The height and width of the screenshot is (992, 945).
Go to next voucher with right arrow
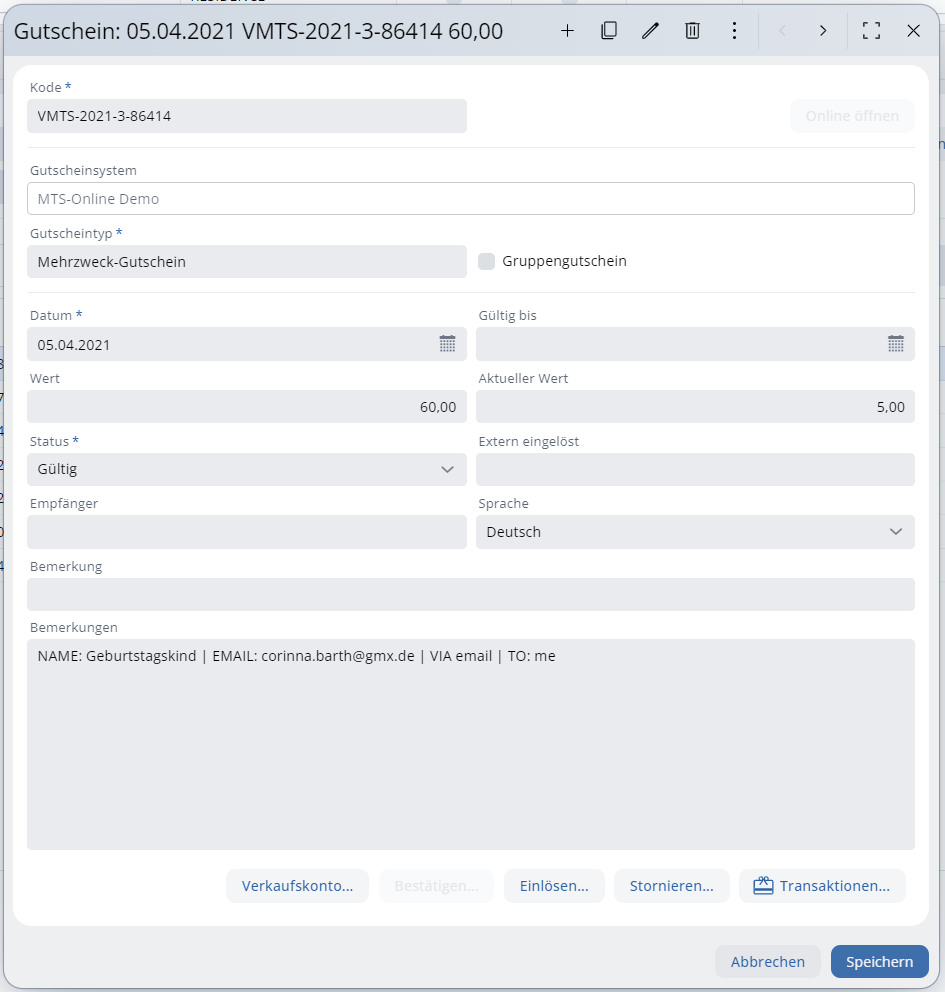click(823, 31)
